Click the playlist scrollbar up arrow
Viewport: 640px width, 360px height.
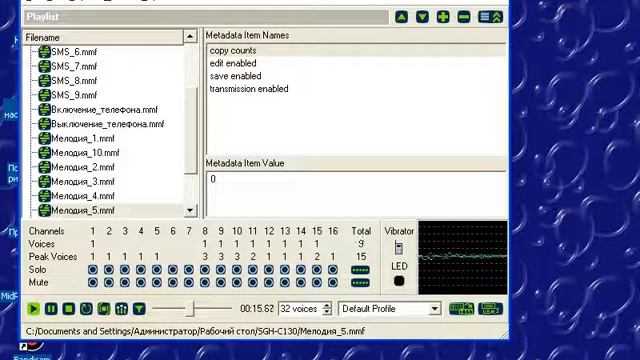190,37
